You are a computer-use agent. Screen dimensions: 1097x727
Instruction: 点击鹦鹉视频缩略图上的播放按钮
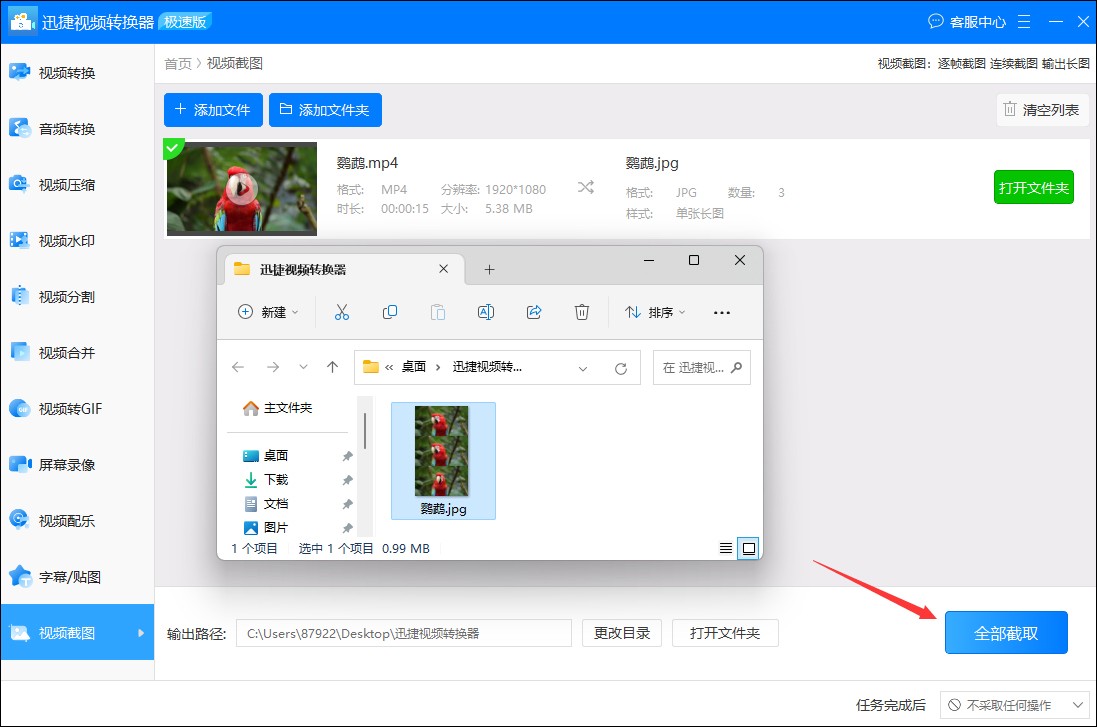[x=241, y=189]
